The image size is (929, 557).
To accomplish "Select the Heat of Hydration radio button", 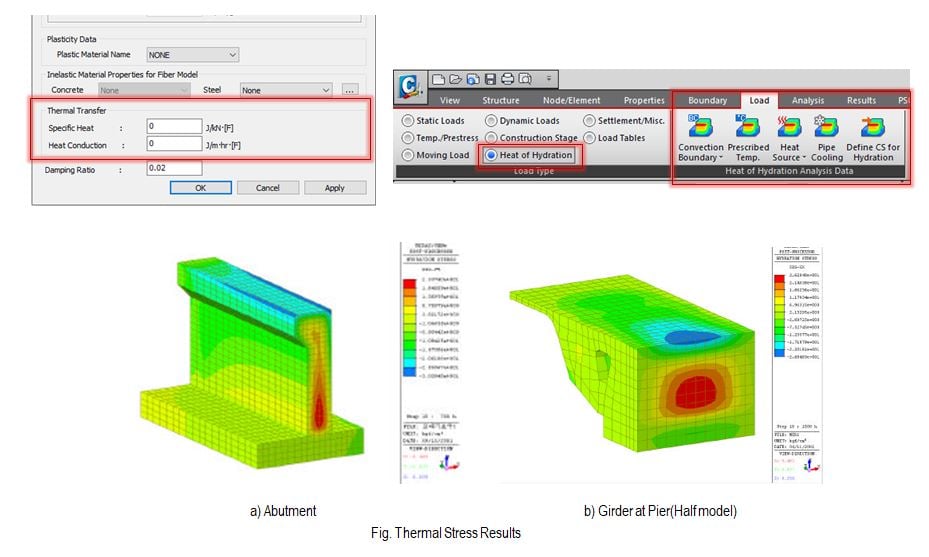I will 491,155.
